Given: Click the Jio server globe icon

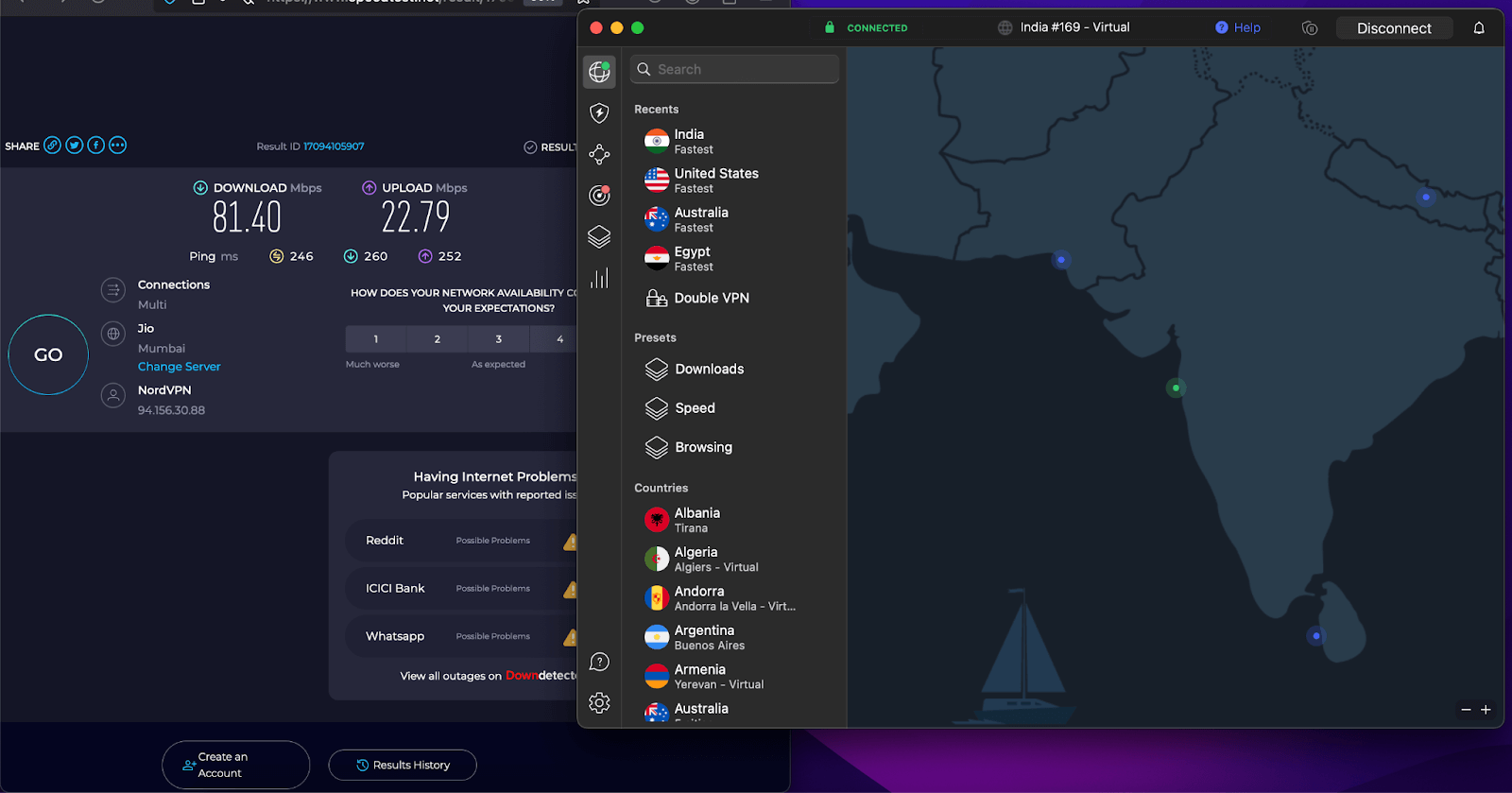Looking at the screenshot, I should tap(113, 334).
